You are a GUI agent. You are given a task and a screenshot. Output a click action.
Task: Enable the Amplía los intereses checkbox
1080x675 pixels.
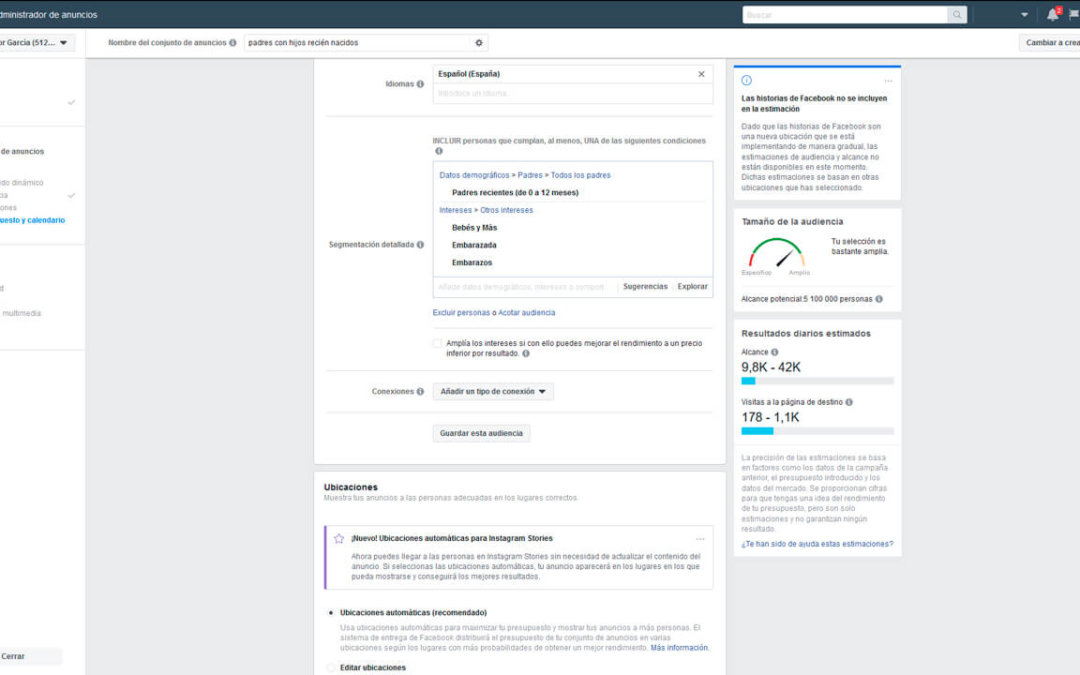point(437,343)
